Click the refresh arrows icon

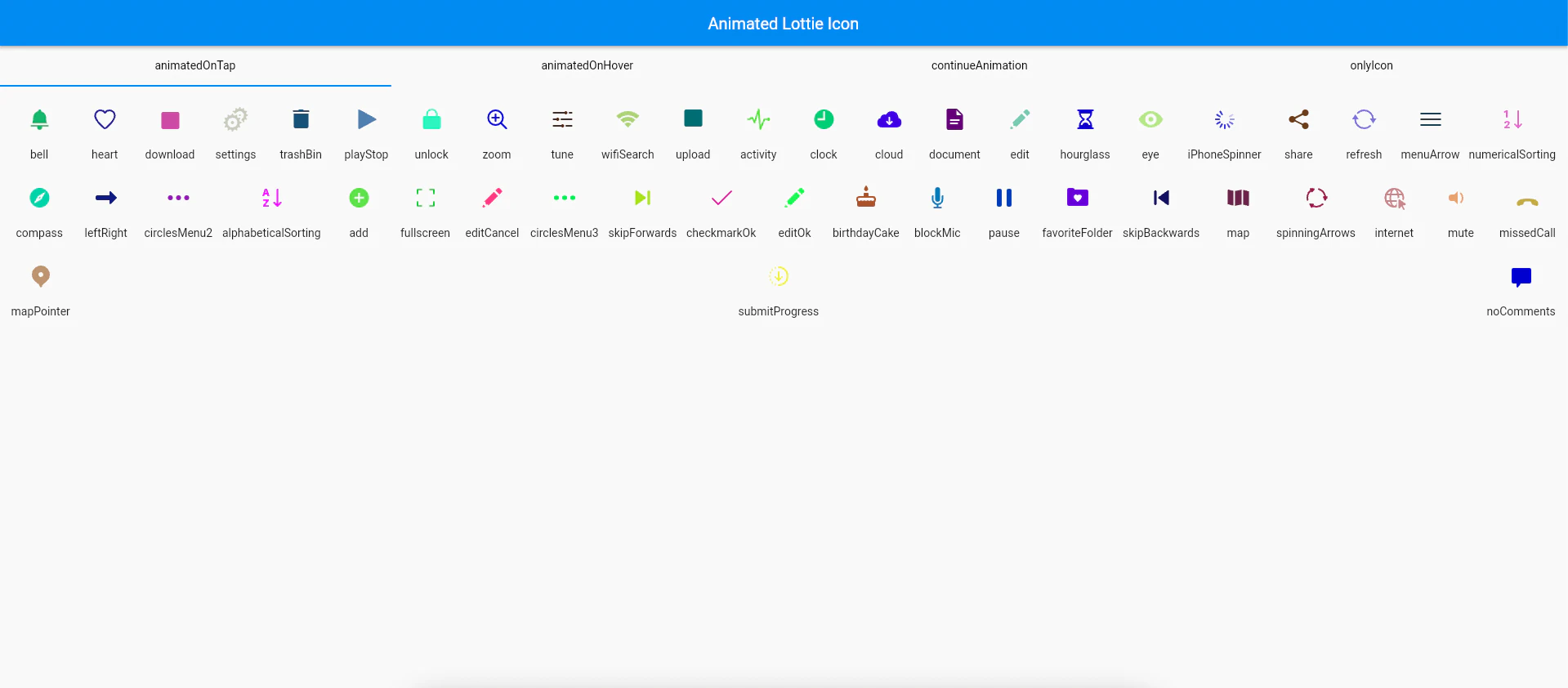[1364, 119]
